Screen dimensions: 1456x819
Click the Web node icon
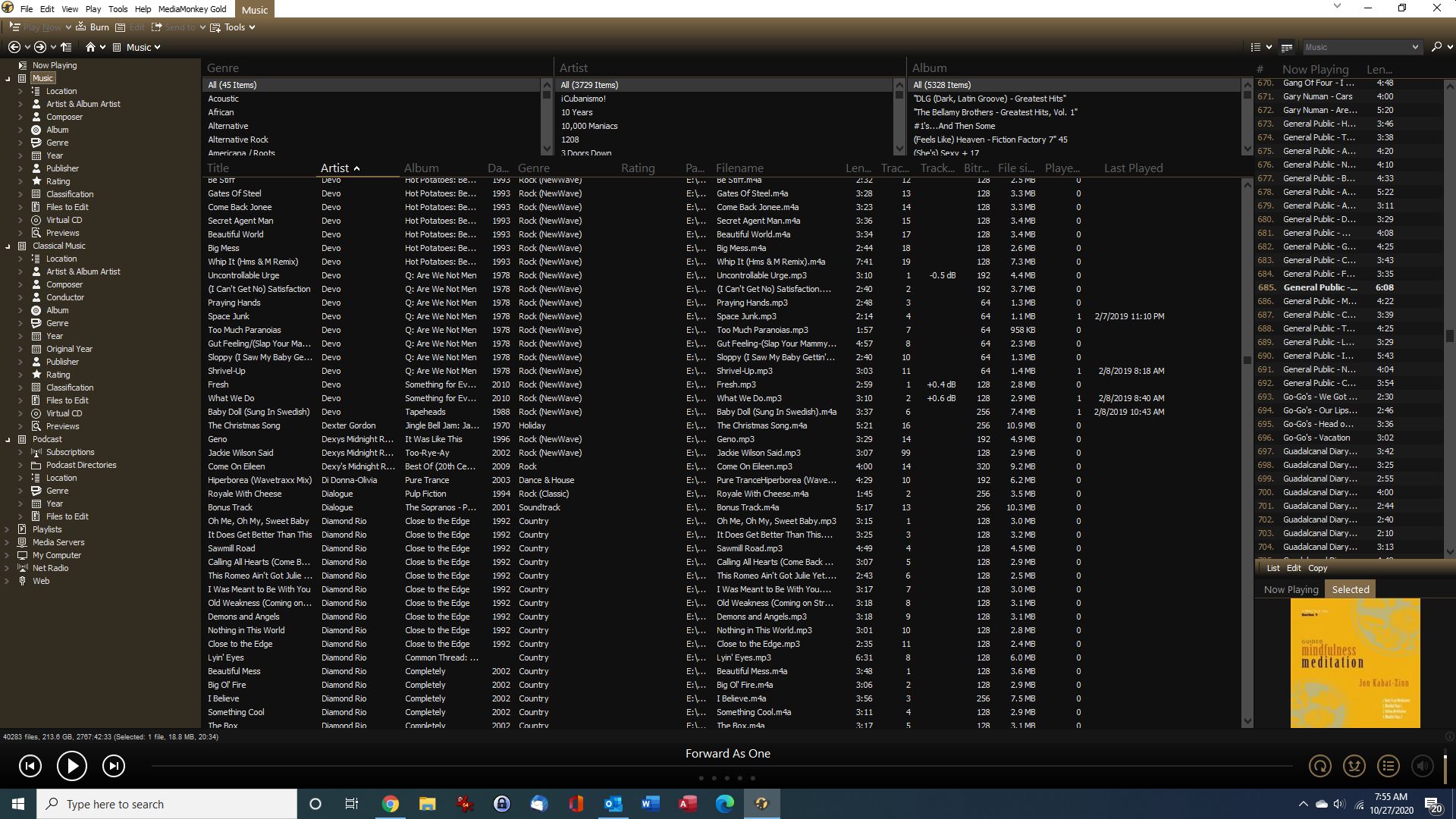pos(22,581)
